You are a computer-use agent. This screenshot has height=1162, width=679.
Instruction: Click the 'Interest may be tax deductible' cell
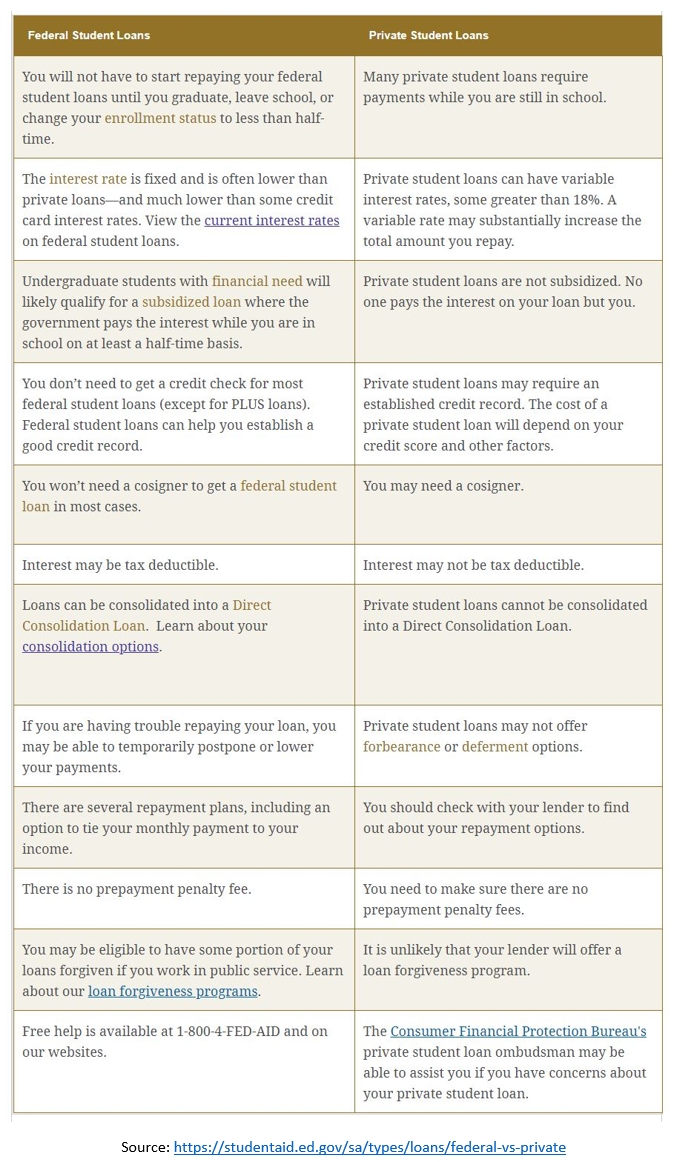click(x=184, y=565)
